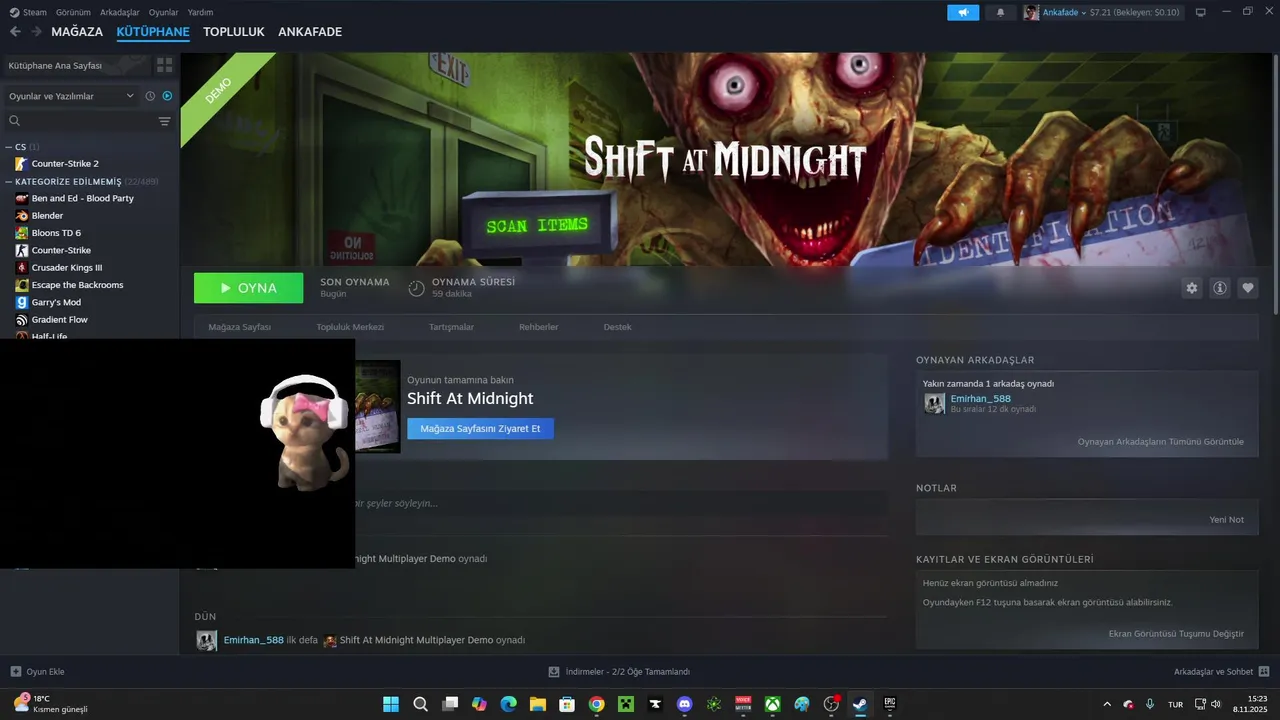
Task: Select Ben and Ed - Blood Party
Action: click(x=82, y=198)
